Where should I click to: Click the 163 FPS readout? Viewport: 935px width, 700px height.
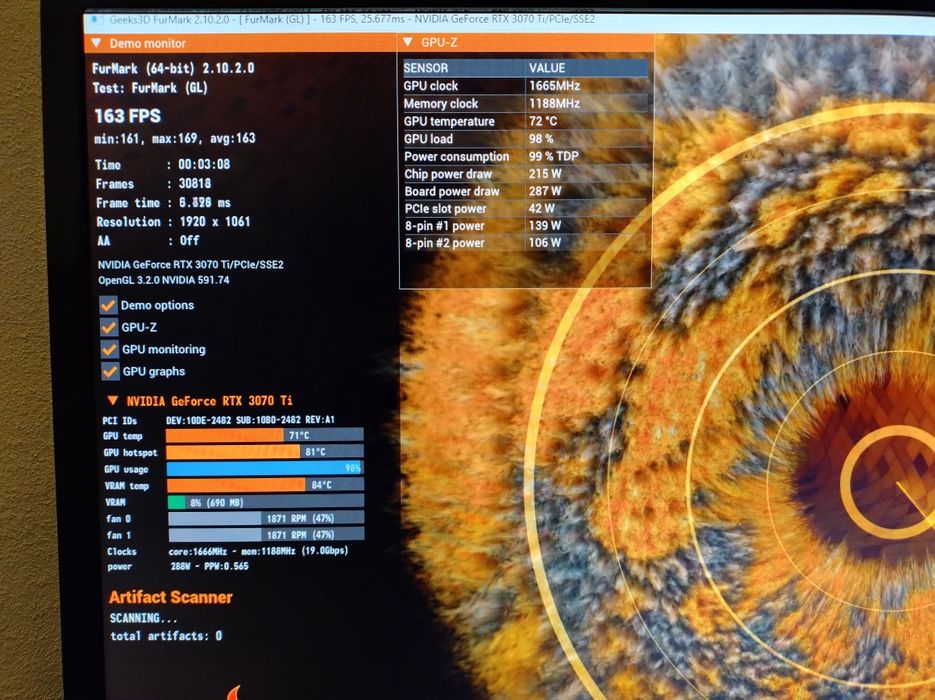coord(128,116)
